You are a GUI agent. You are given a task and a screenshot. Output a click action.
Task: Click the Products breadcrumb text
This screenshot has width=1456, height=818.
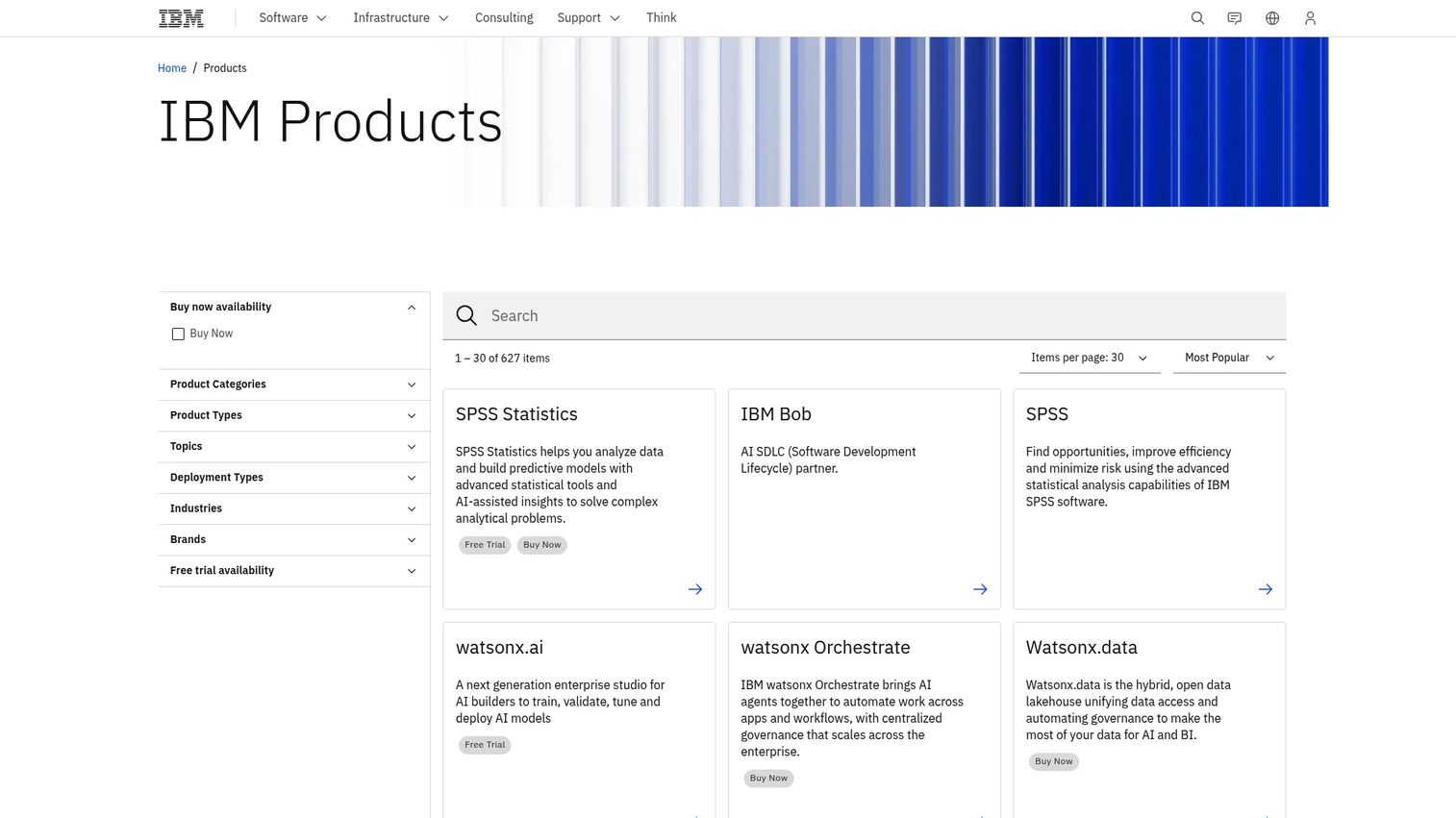[x=225, y=68]
